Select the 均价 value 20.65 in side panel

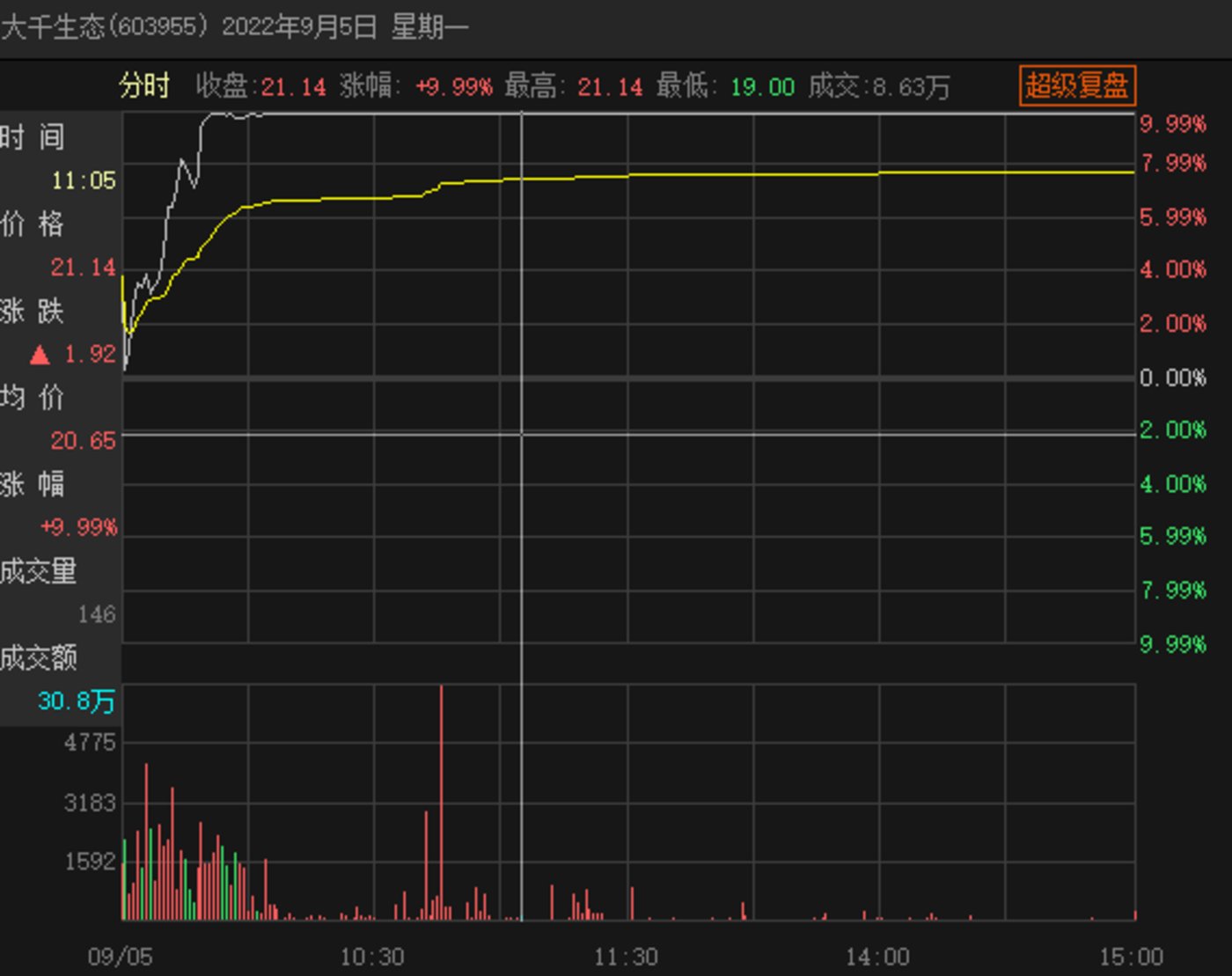pos(83,441)
